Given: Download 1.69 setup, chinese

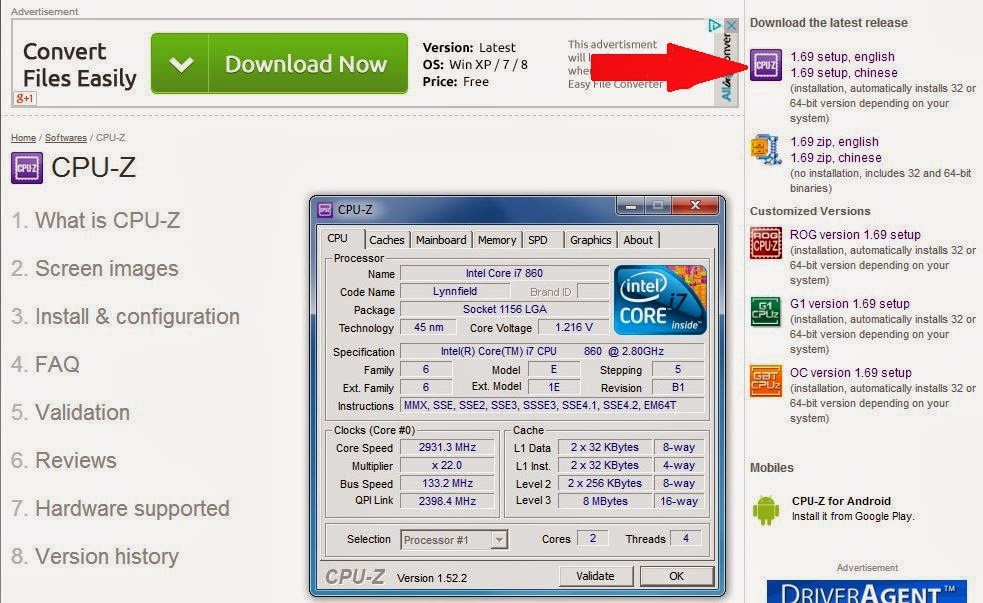Looking at the screenshot, I should click(x=843, y=73).
